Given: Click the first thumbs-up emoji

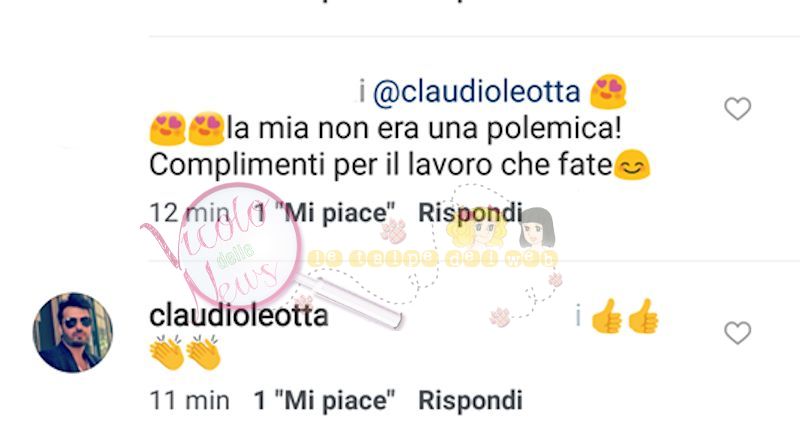Looking at the screenshot, I should click(x=607, y=316).
